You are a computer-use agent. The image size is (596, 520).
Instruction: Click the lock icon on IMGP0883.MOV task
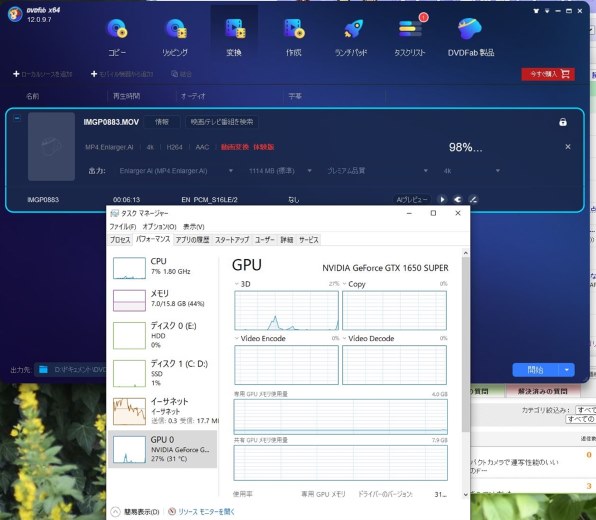pos(563,122)
